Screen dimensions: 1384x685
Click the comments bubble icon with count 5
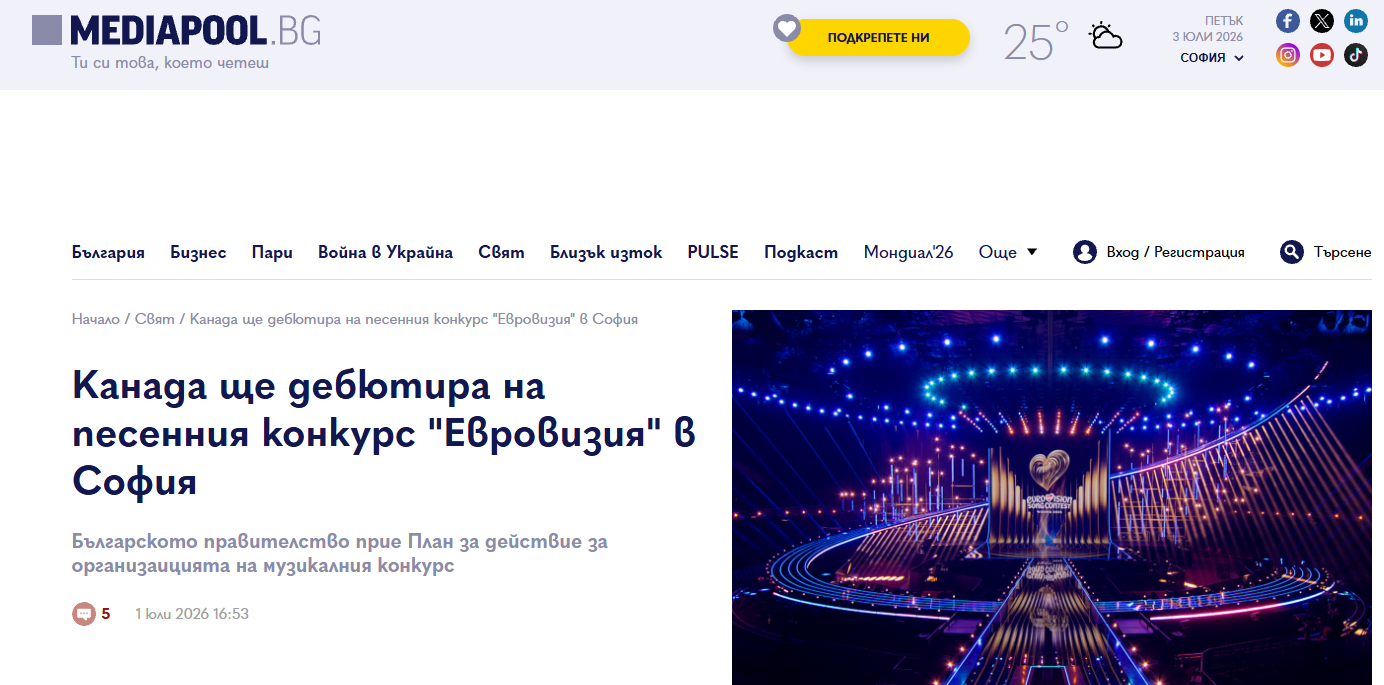click(84, 614)
